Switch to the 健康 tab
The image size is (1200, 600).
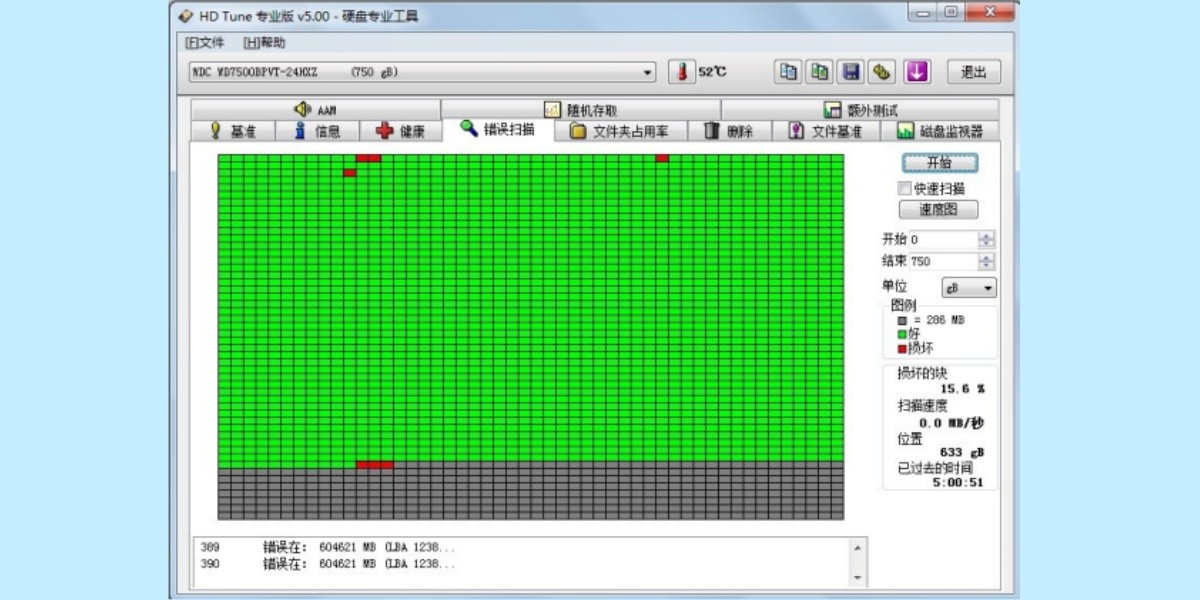click(400, 131)
